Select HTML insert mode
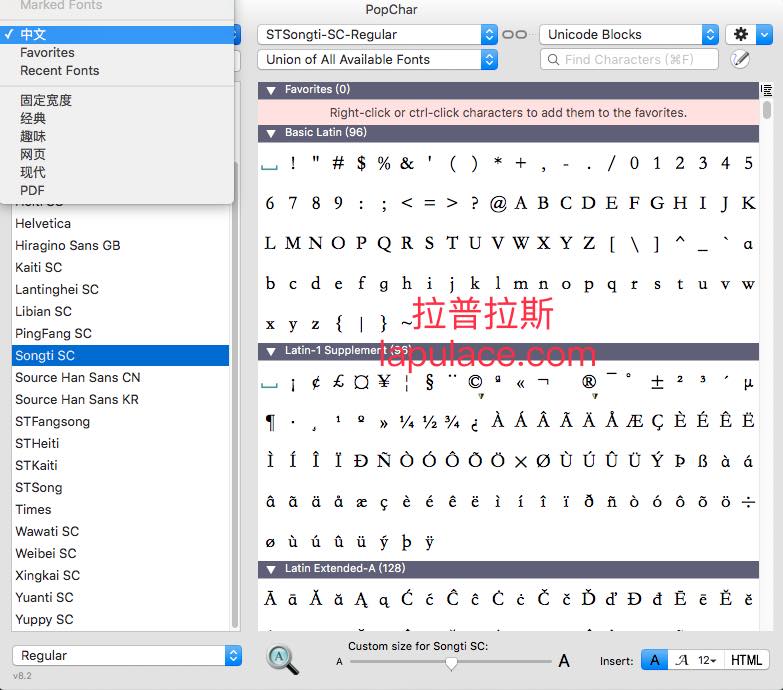 746,660
